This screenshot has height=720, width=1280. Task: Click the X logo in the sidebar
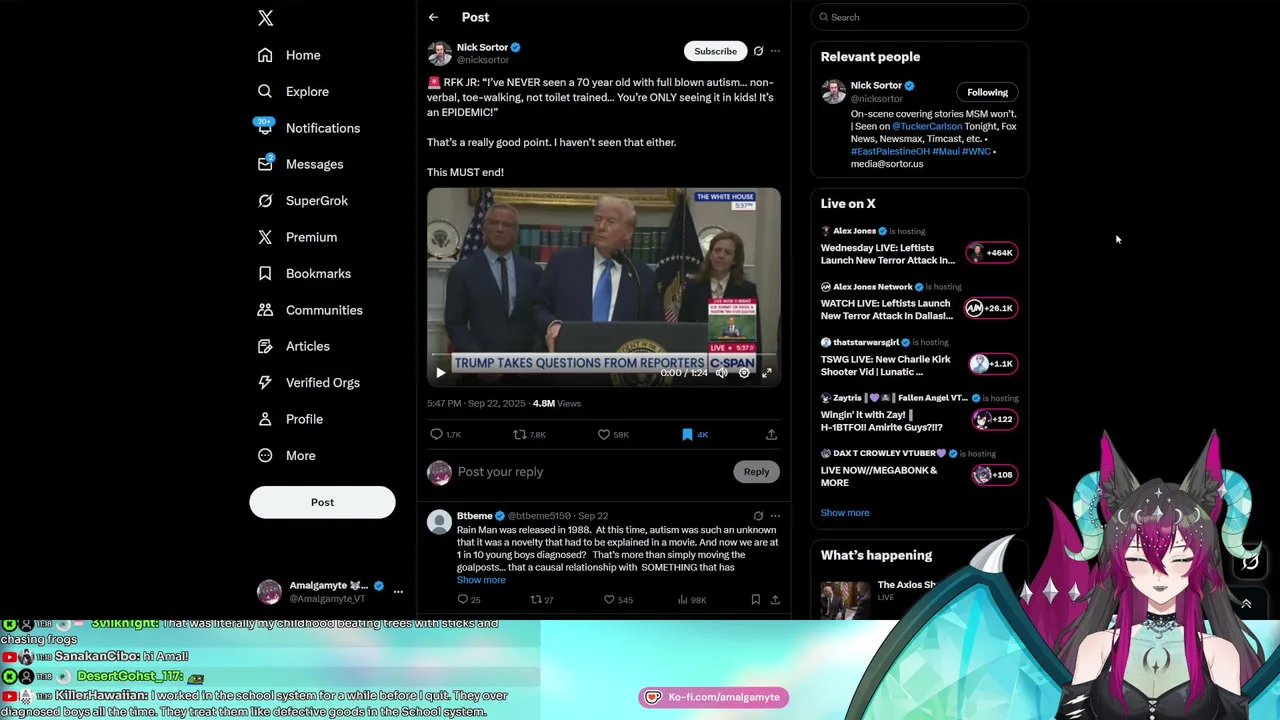tap(265, 18)
